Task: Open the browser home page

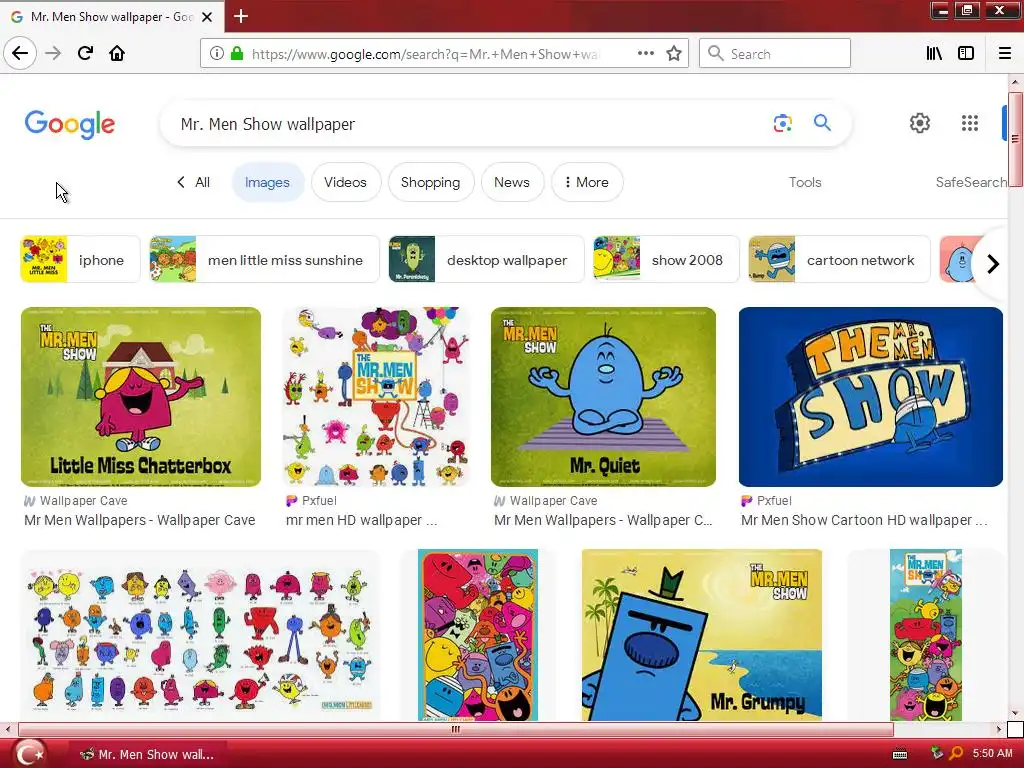Action: coord(117,54)
